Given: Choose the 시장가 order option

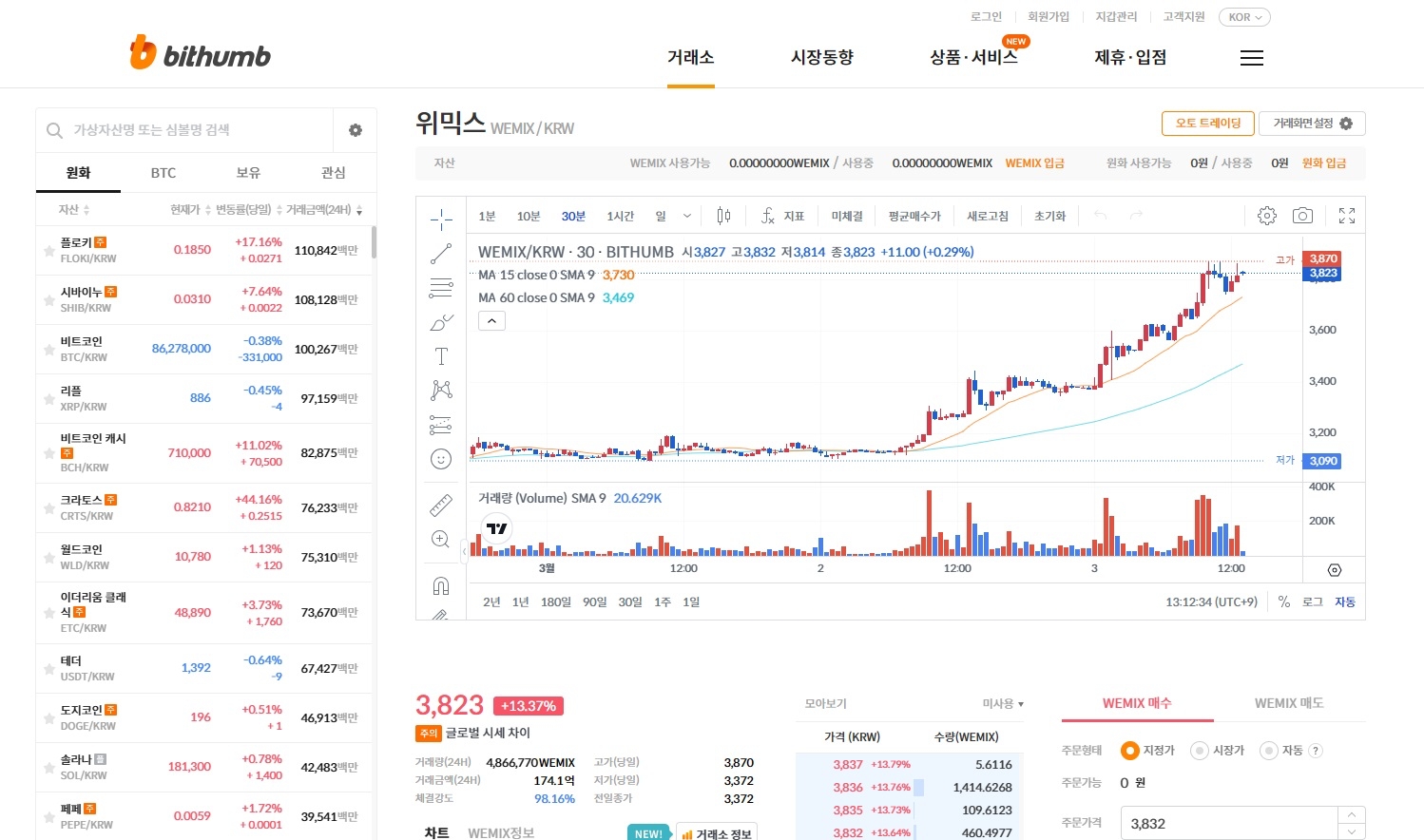Looking at the screenshot, I should click(x=1199, y=750).
